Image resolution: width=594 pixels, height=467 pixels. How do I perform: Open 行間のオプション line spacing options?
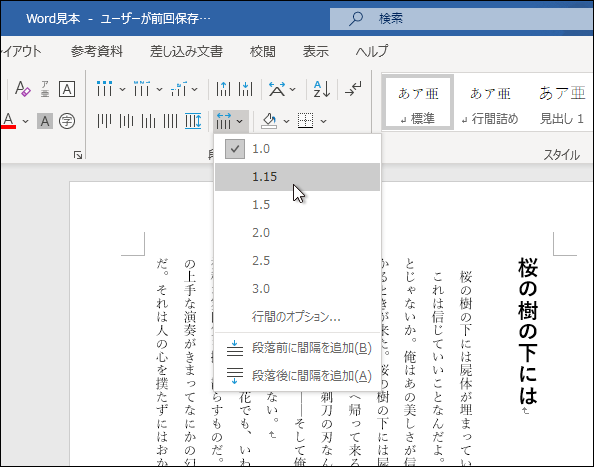click(x=297, y=317)
